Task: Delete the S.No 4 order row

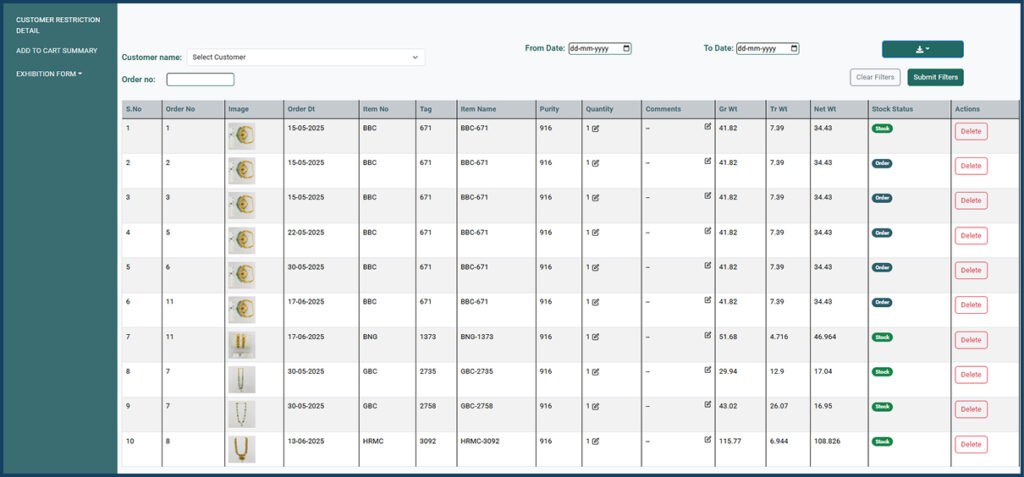Action: pos(971,236)
